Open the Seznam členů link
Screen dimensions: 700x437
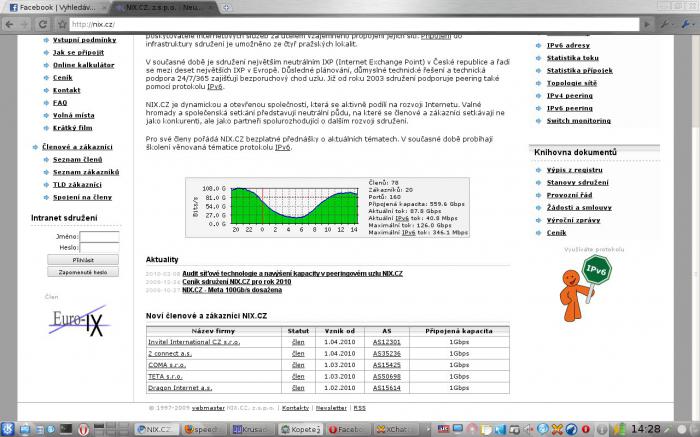point(78,159)
